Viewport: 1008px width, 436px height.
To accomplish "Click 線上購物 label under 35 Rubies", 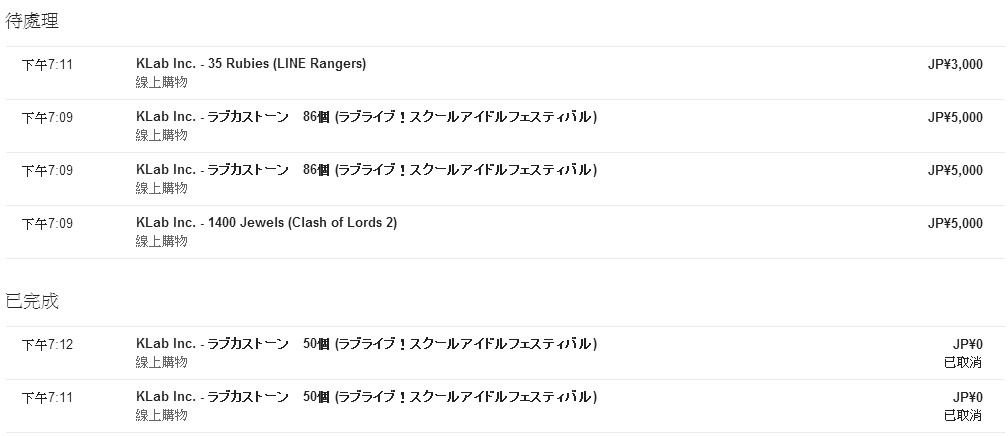I will [x=161, y=82].
